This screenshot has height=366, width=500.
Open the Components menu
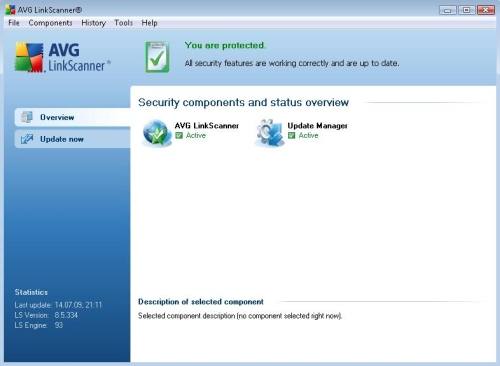tap(50, 23)
